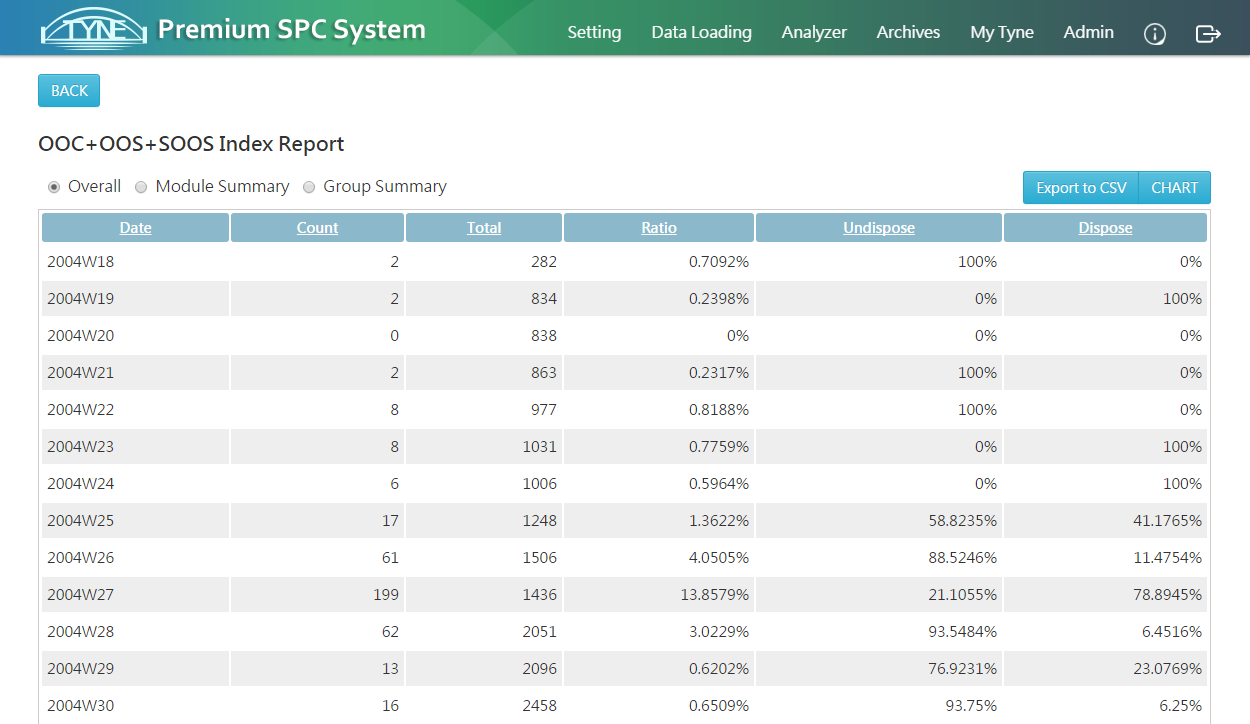Screen dimensions: 1250x724
Task: Open the Data Loading menu
Action: [x=701, y=32]
